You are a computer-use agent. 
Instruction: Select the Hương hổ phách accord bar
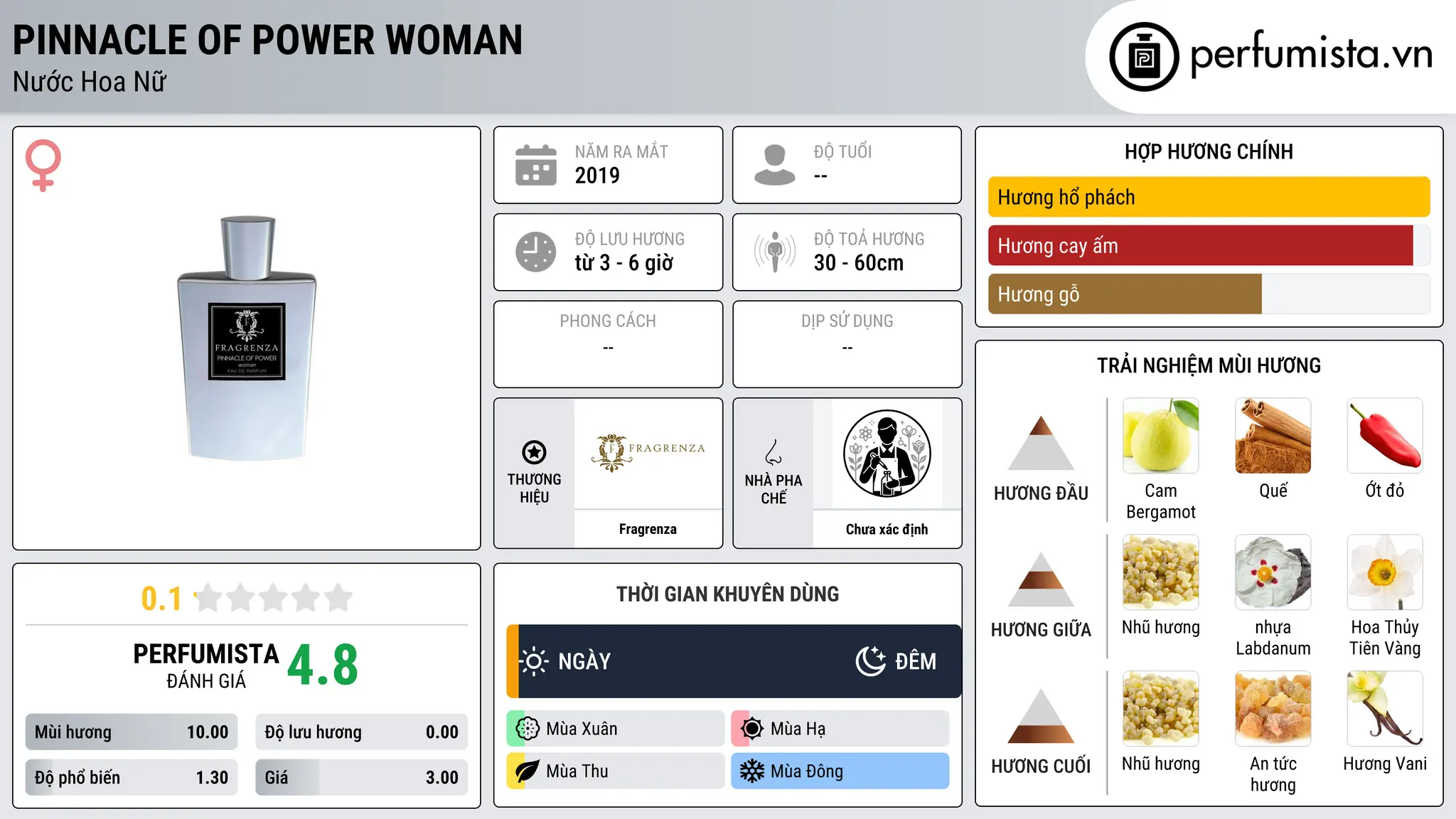coord(1209,197)
